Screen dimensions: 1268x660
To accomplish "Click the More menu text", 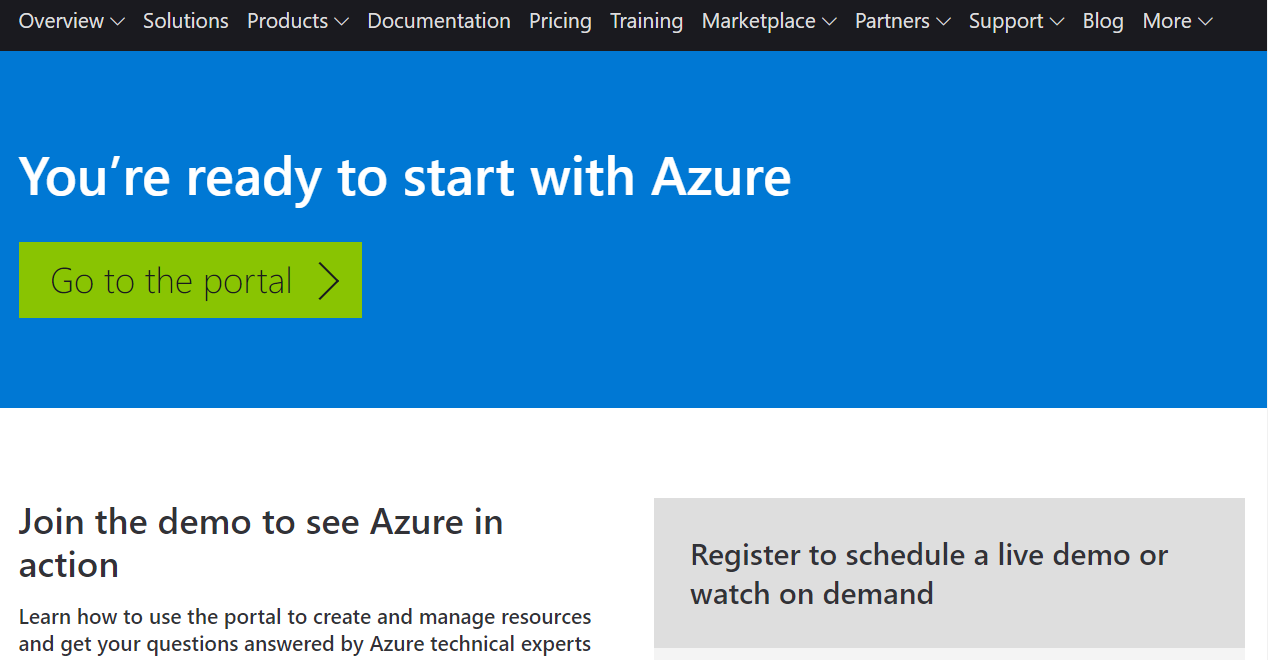I will point(1166,21).
